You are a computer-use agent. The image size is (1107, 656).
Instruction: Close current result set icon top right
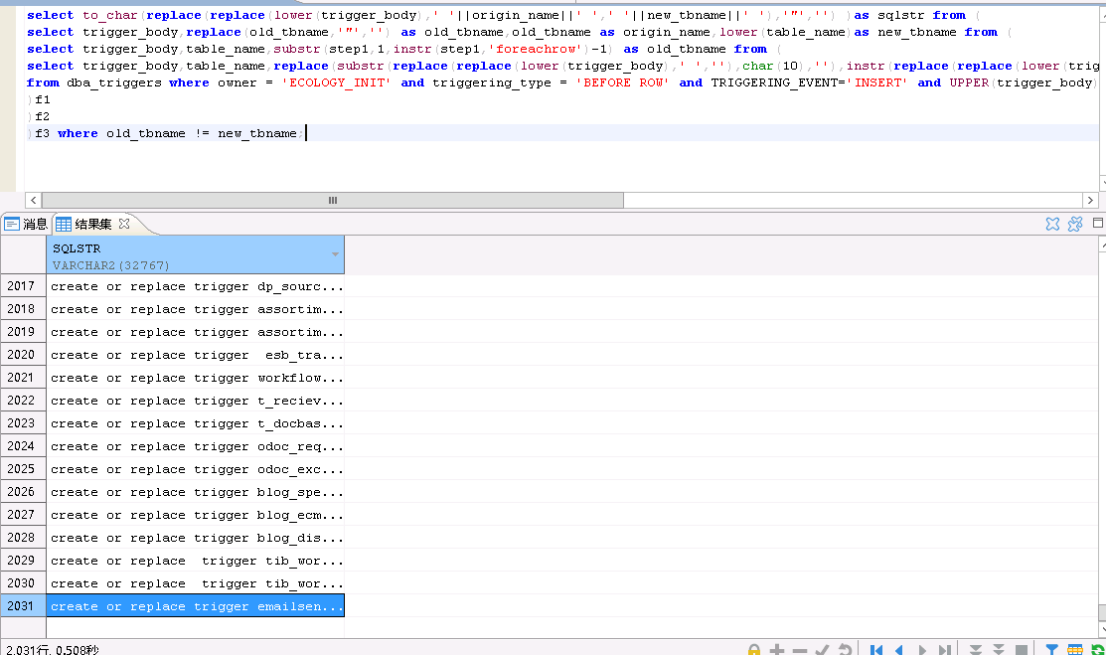click(x=1053, y=224)
